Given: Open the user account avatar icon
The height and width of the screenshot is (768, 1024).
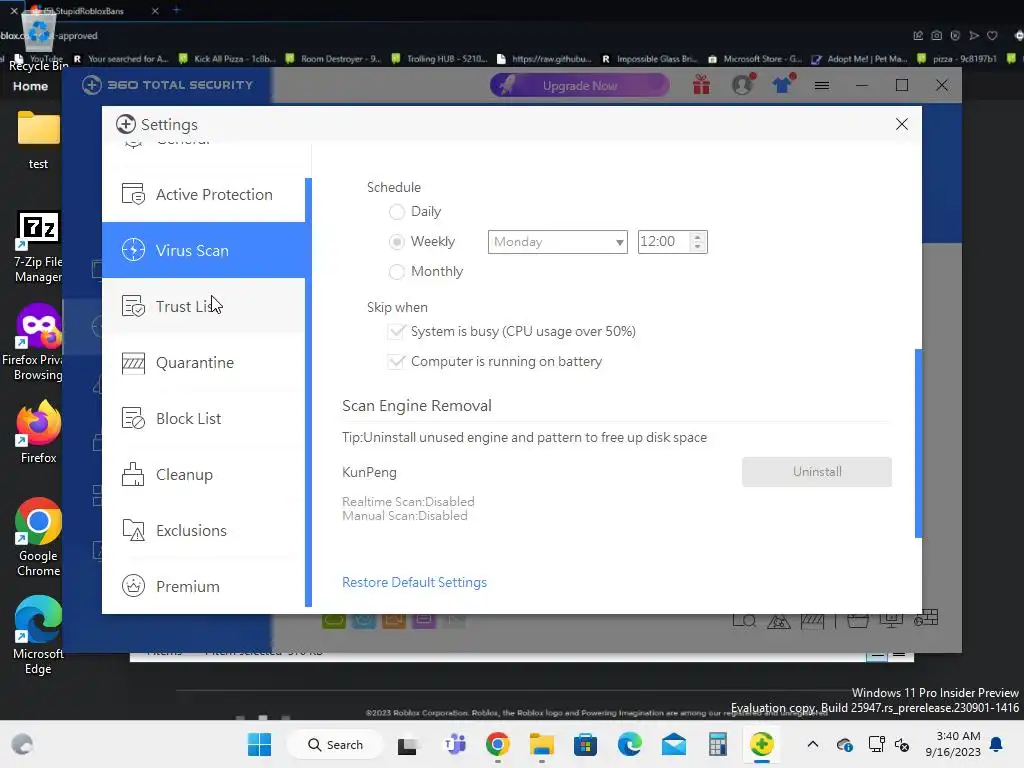Looking at the screenshot, I should pos(743,85).
